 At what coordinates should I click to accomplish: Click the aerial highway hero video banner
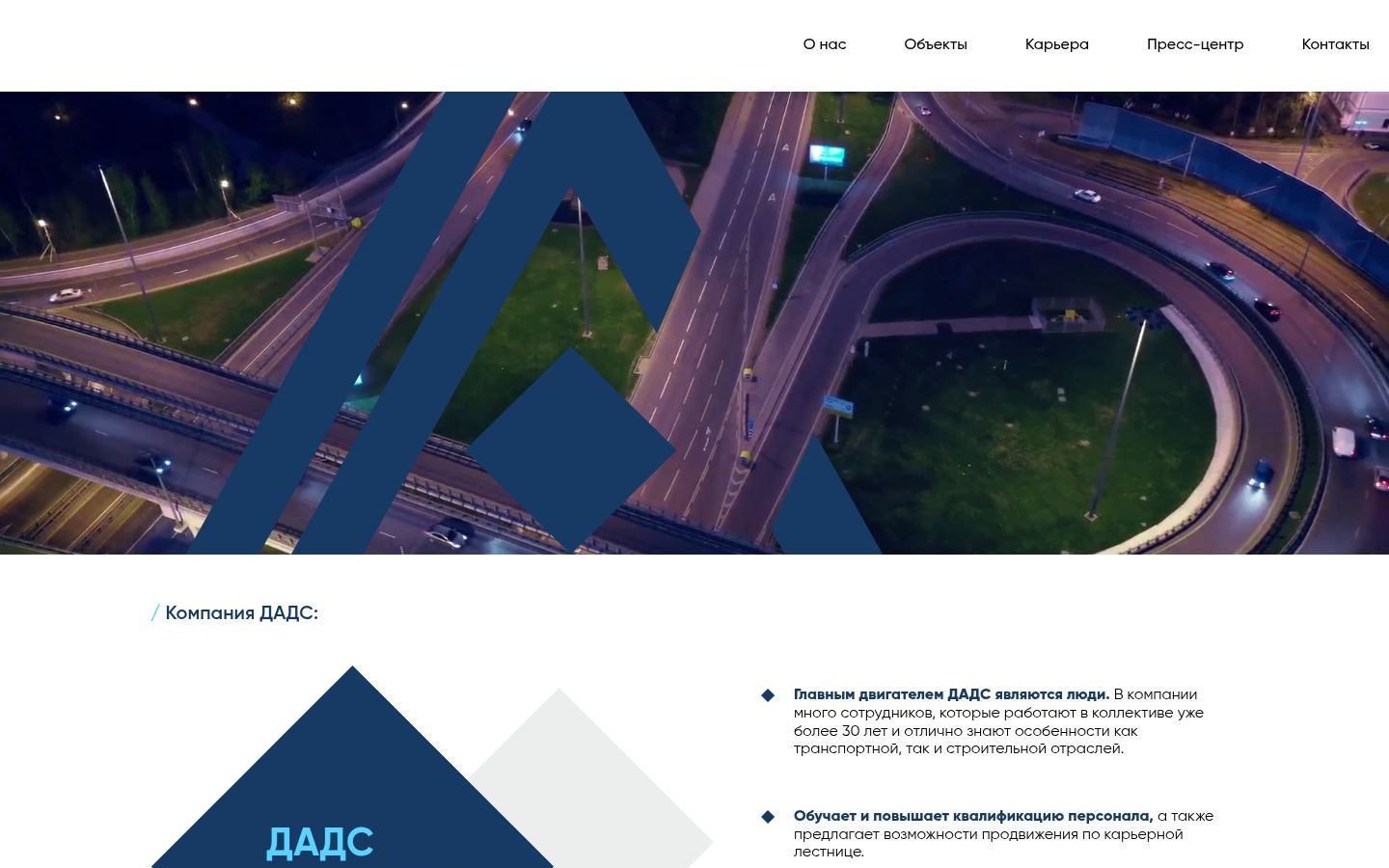pos(694,323)
